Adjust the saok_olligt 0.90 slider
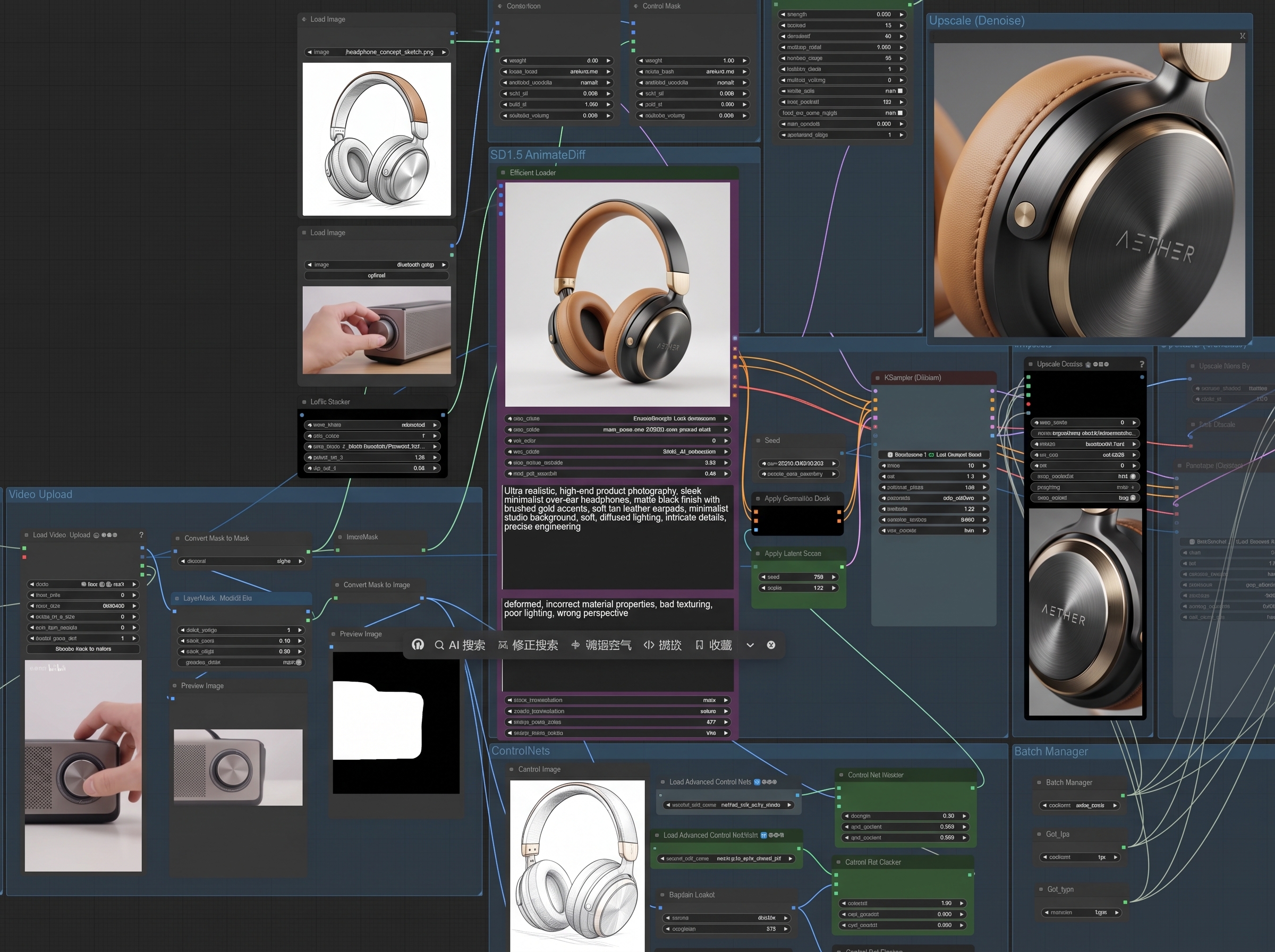The image size is (1275, 952). [x=241, y=652]
